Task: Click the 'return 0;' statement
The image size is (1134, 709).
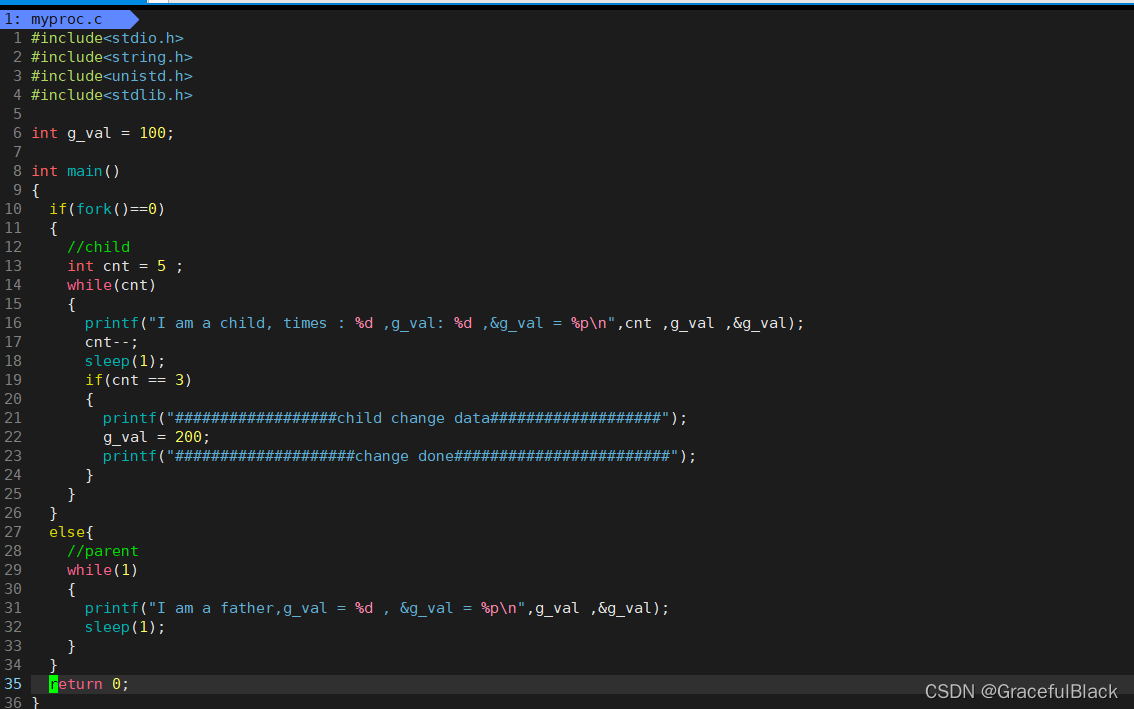Action: coord(89,684)
